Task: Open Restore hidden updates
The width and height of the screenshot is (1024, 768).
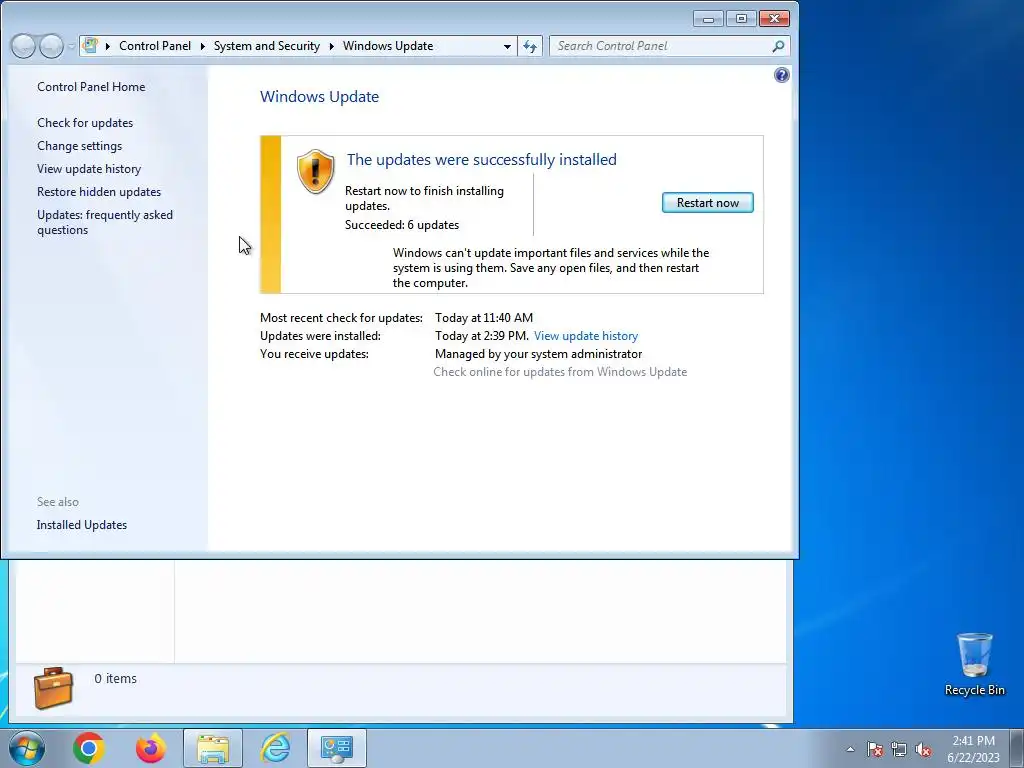Action: tap(99, 191)
